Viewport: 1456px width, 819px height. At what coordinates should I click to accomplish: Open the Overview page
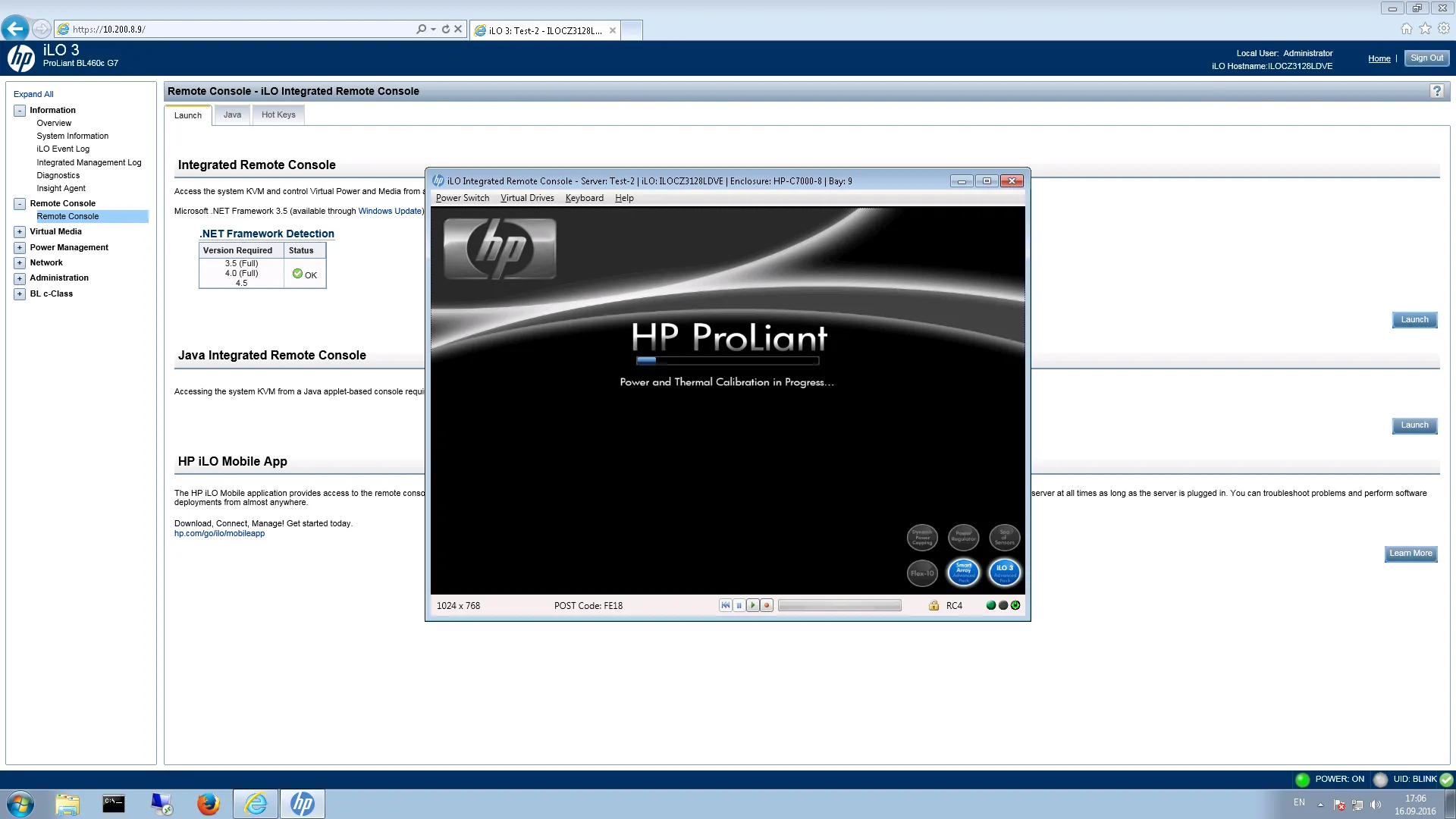(54, 123)
